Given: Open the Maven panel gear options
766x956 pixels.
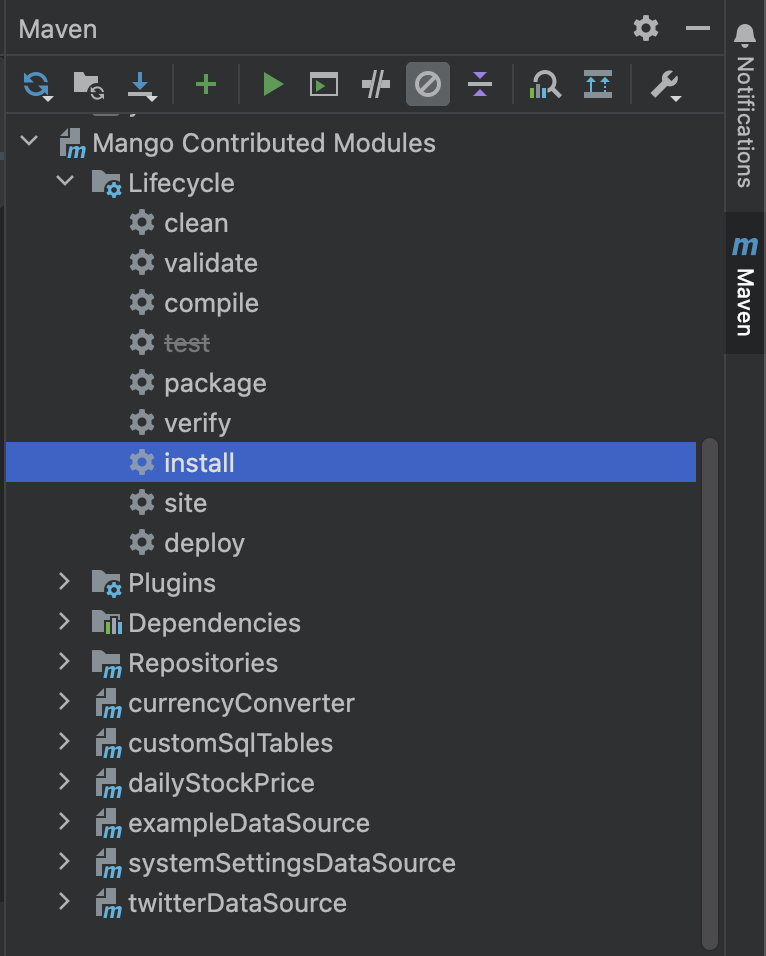Looking at the screenshot, I should (x=646, y=28).
